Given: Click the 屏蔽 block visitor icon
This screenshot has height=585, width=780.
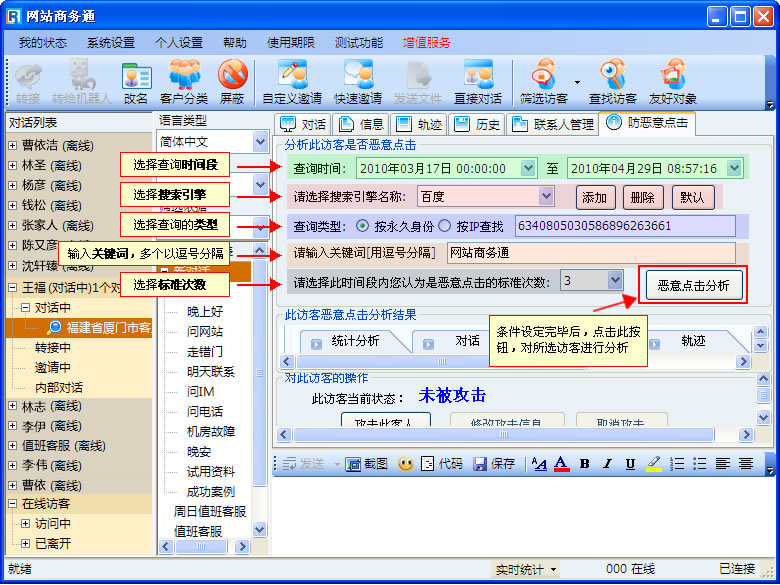Looking at the screenshot, I should point(232,82).
